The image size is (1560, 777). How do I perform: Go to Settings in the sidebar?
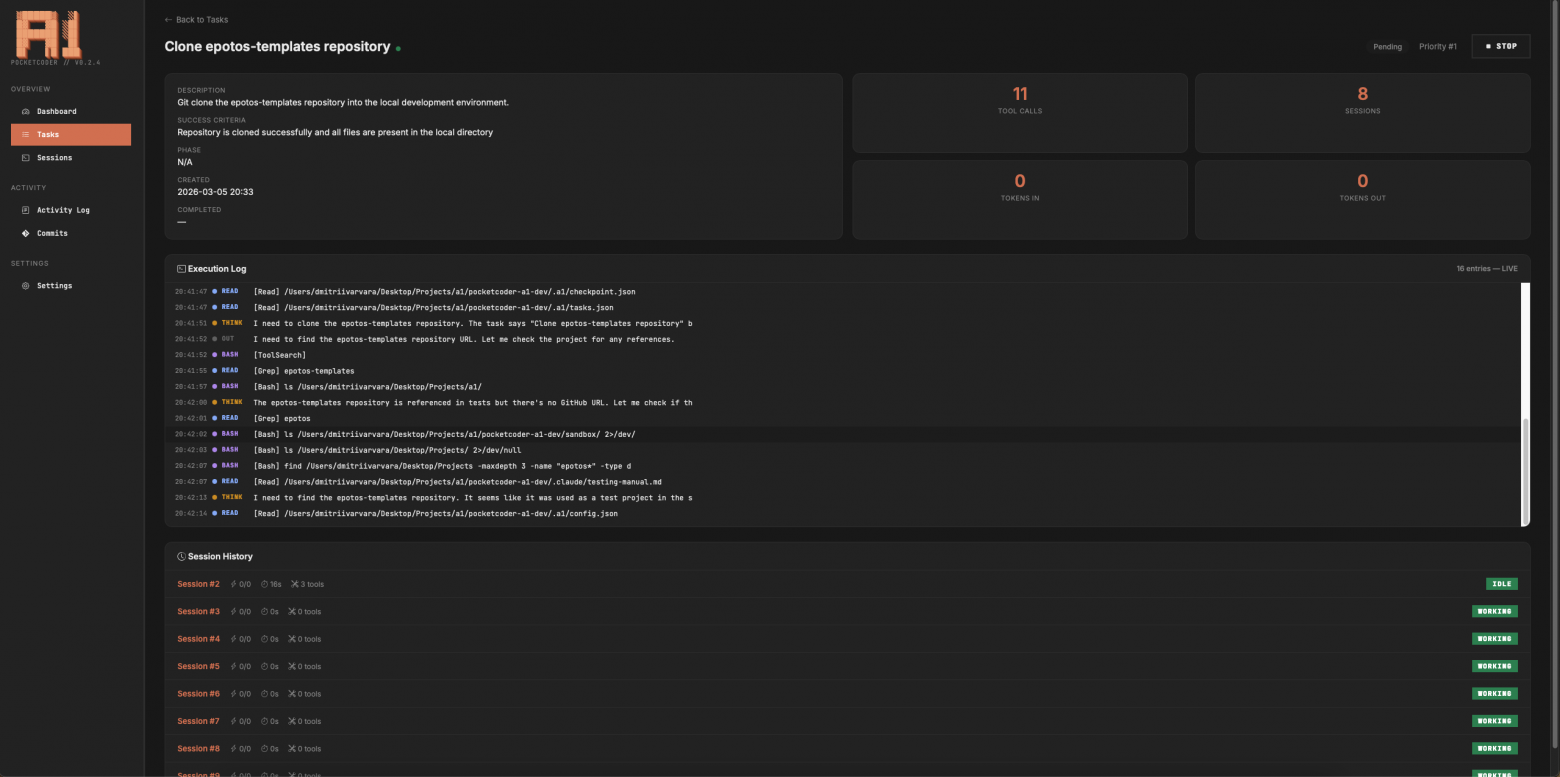coord(71,286)
